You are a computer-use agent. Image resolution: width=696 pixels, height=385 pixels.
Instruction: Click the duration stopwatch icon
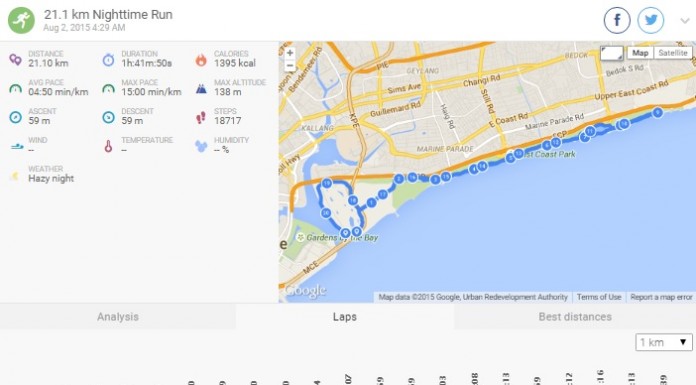pos(108,60)
